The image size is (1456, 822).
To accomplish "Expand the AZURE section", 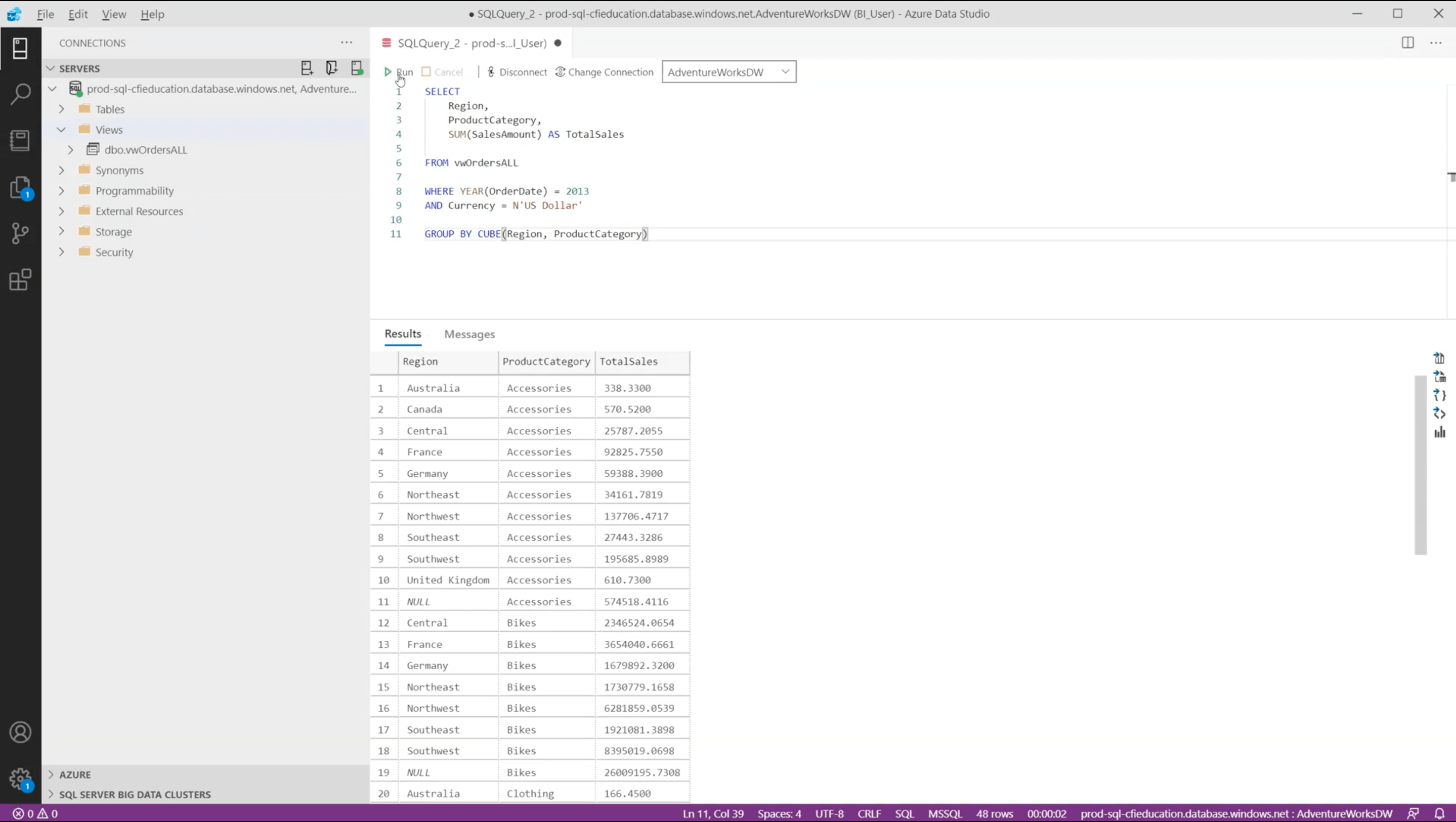I will pos(74,774).
